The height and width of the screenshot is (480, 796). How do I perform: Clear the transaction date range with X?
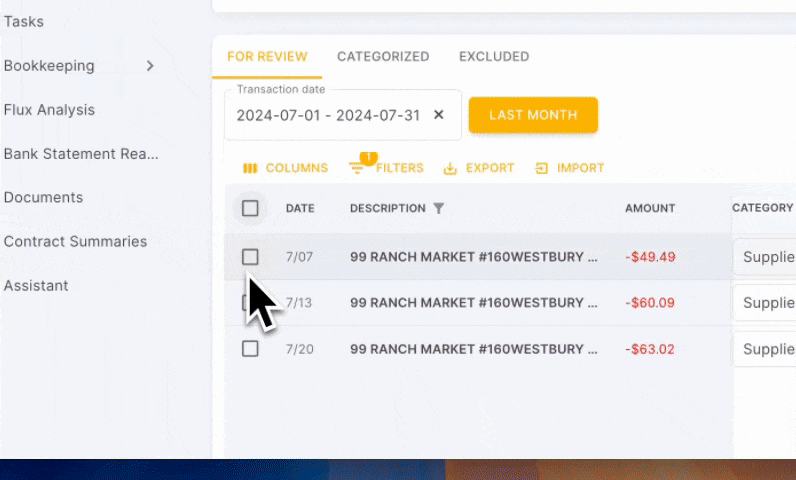point(438,115)
